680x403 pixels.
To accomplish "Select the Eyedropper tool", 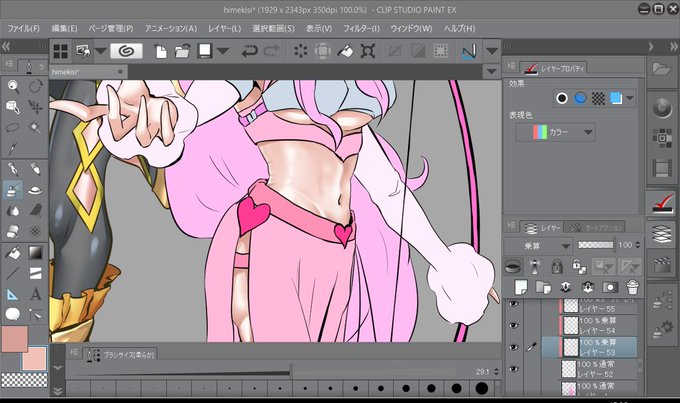I will click(13, 148).
